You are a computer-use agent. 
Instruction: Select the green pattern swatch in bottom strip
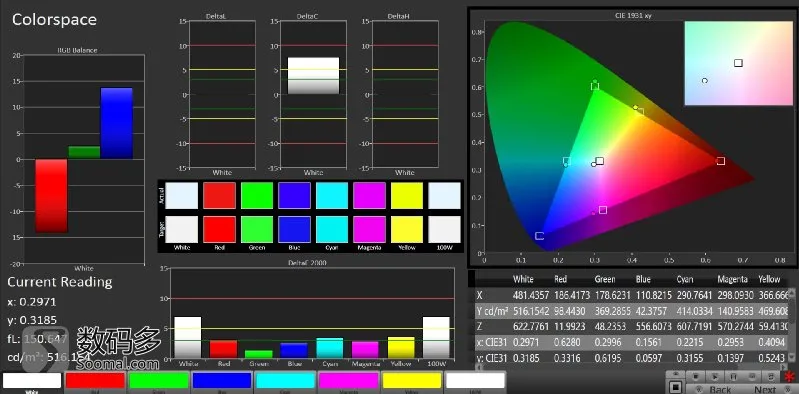pyautogui.click(x=158, y=381)
